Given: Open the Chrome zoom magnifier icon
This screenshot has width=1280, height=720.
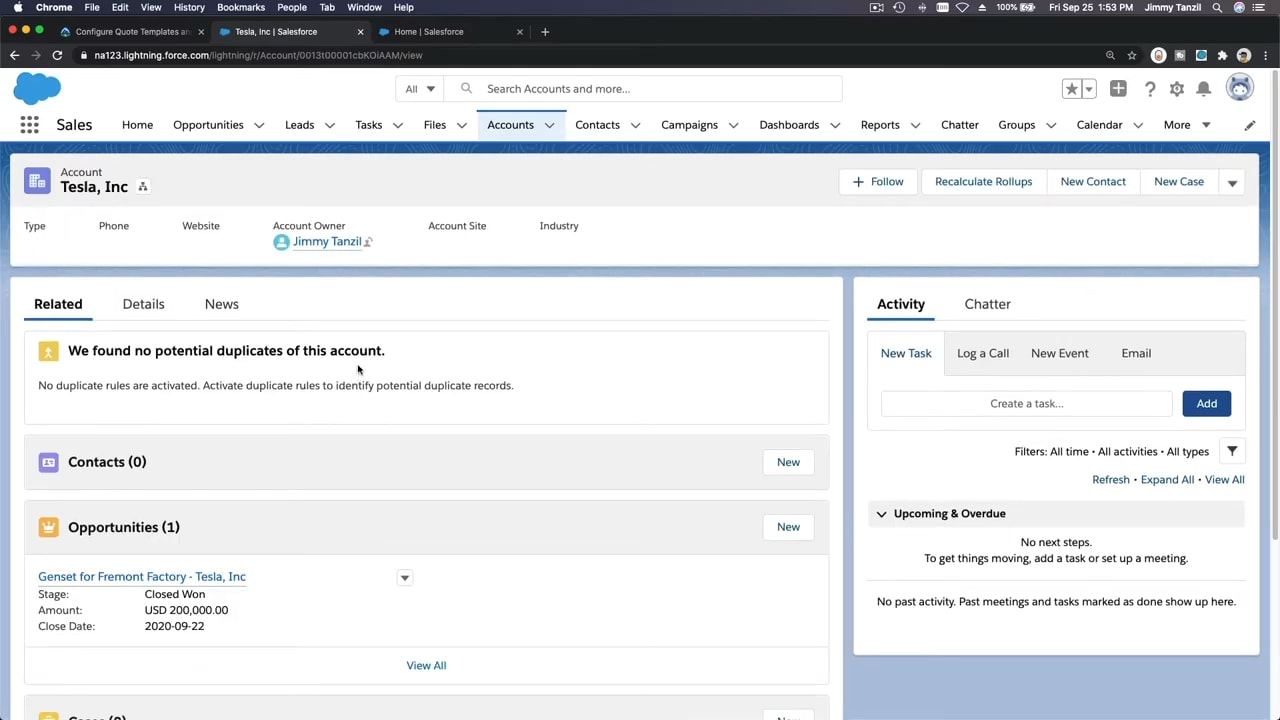Looking at the screenshot, I should point(1110,55).
